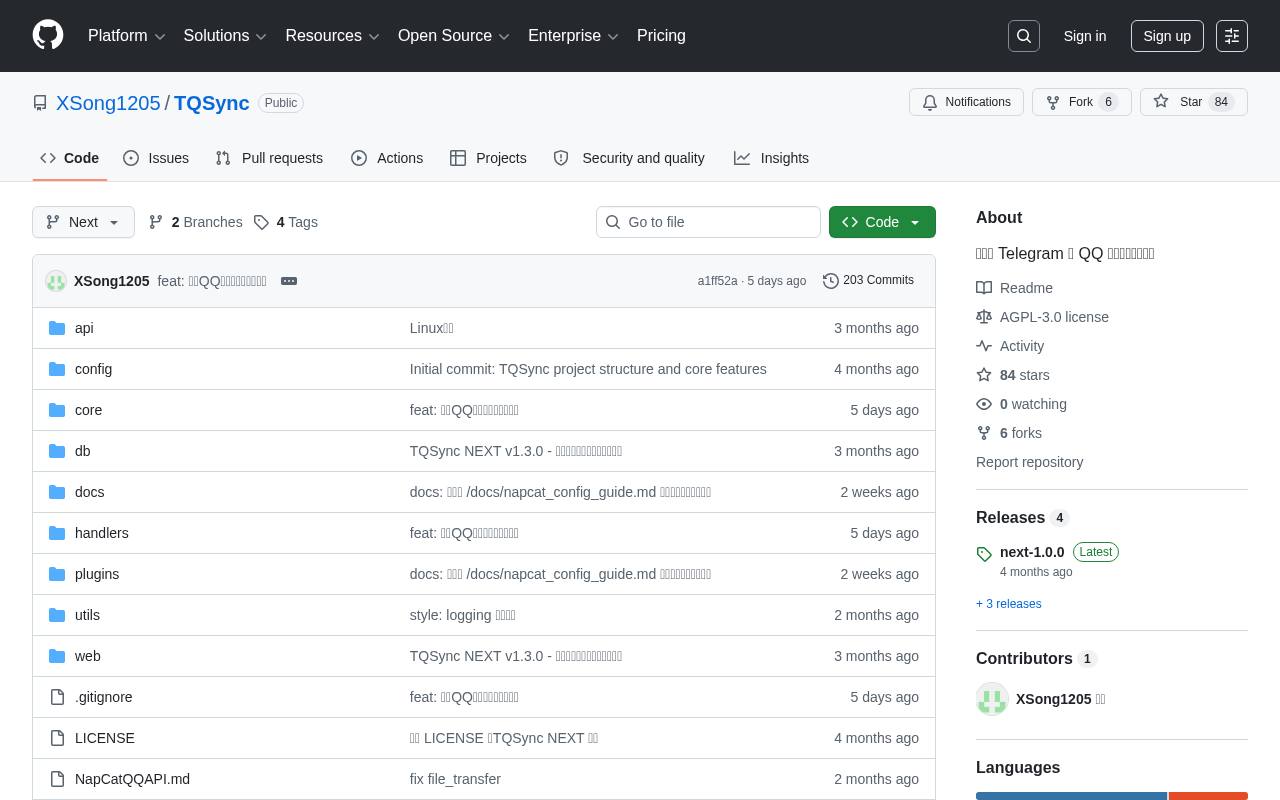Open the plugins folder icon
This screenshot has height=800, width=1280.
[x=57, y=574]
